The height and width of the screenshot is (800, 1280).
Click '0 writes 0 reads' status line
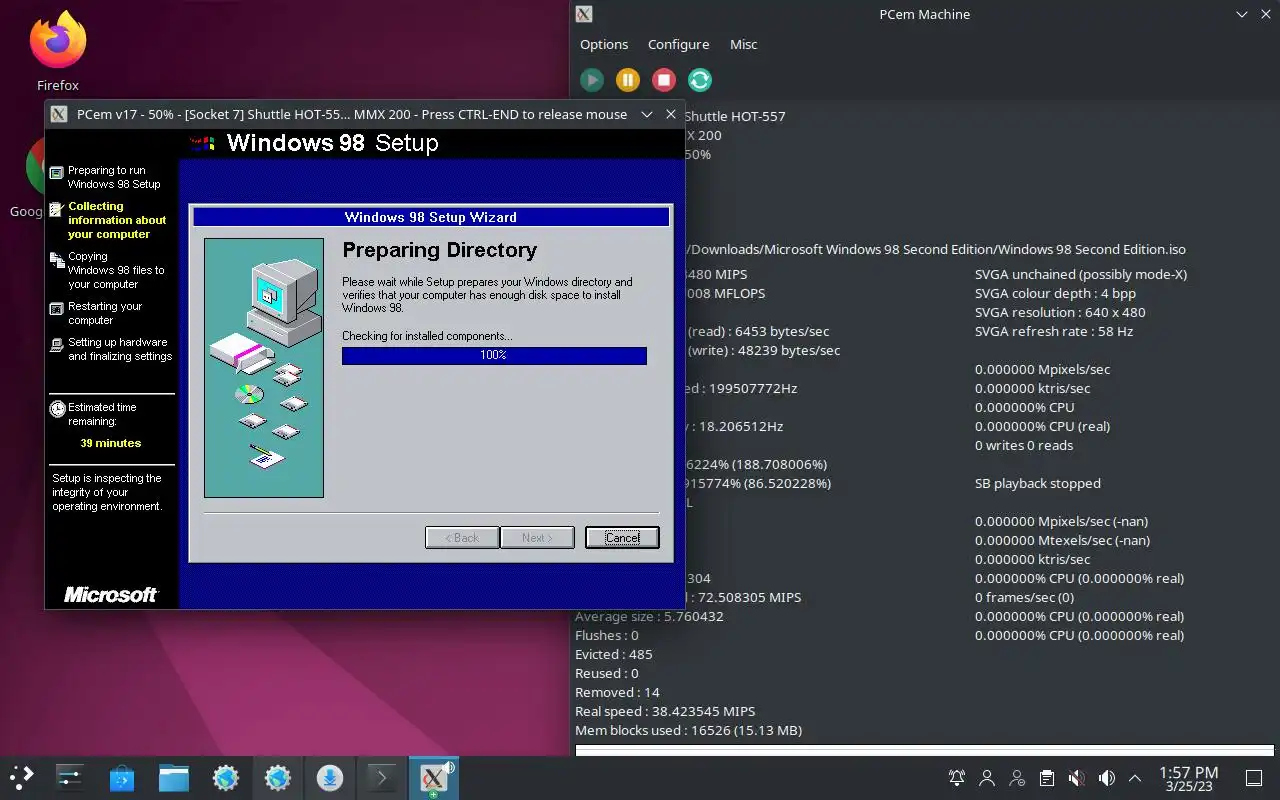[x=1024, y=445]
